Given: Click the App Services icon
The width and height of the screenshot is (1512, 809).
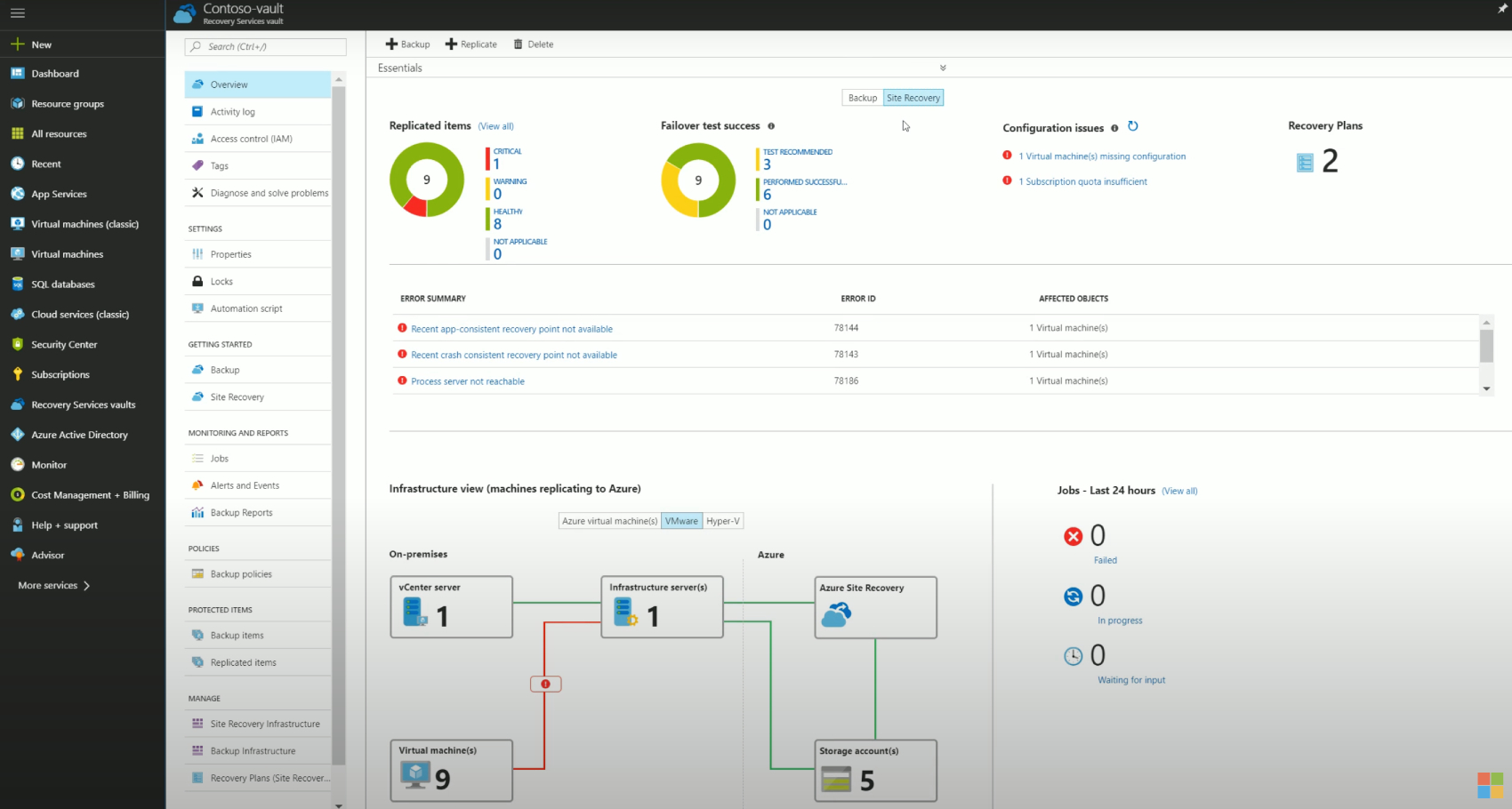Looking at the screenshot, I should click(17, 194).
